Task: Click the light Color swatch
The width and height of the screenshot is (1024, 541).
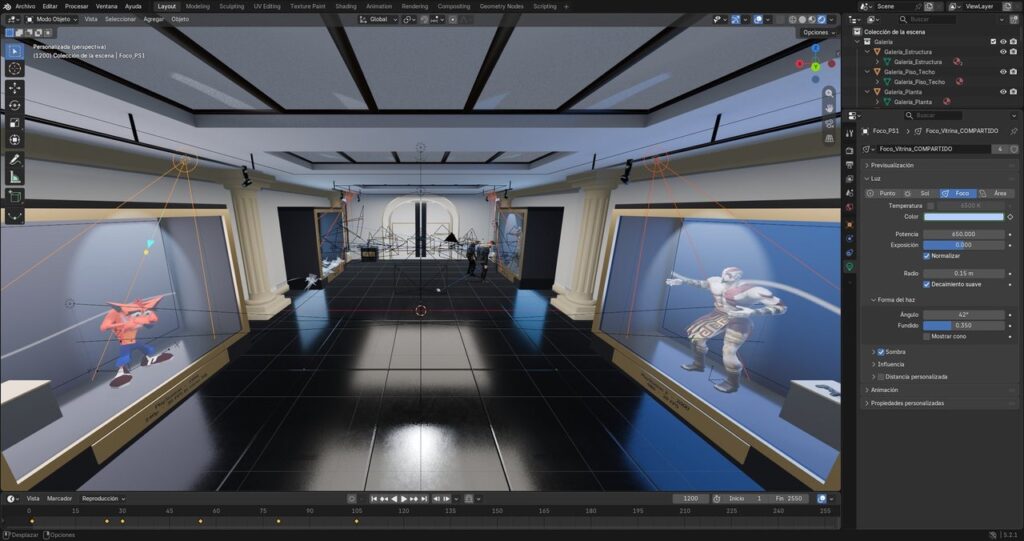Action: (963, 217)
